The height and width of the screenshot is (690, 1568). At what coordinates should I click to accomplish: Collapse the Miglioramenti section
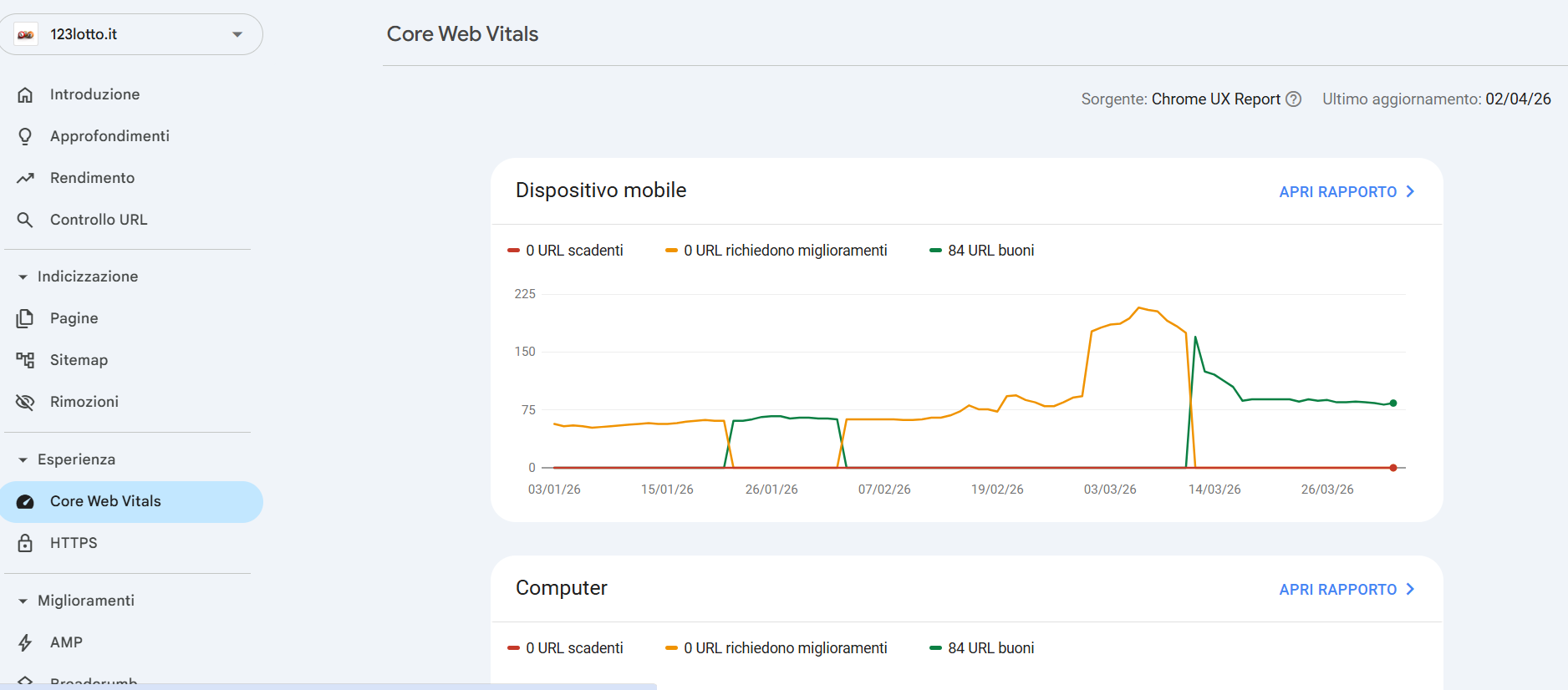[23, 601]
